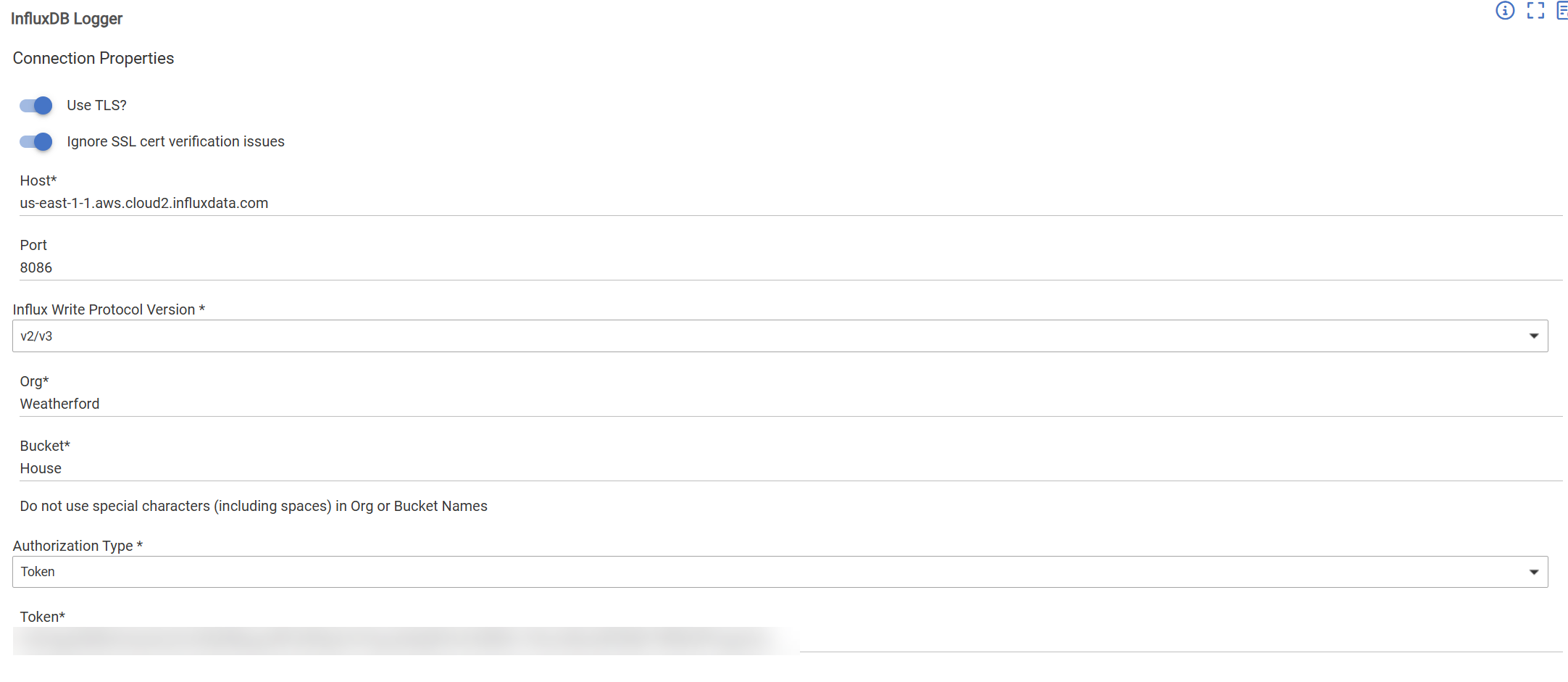Toggle off Ignore SSL cert verification switch
This screenshot has height=682, width=1568.
pos(36,142)
